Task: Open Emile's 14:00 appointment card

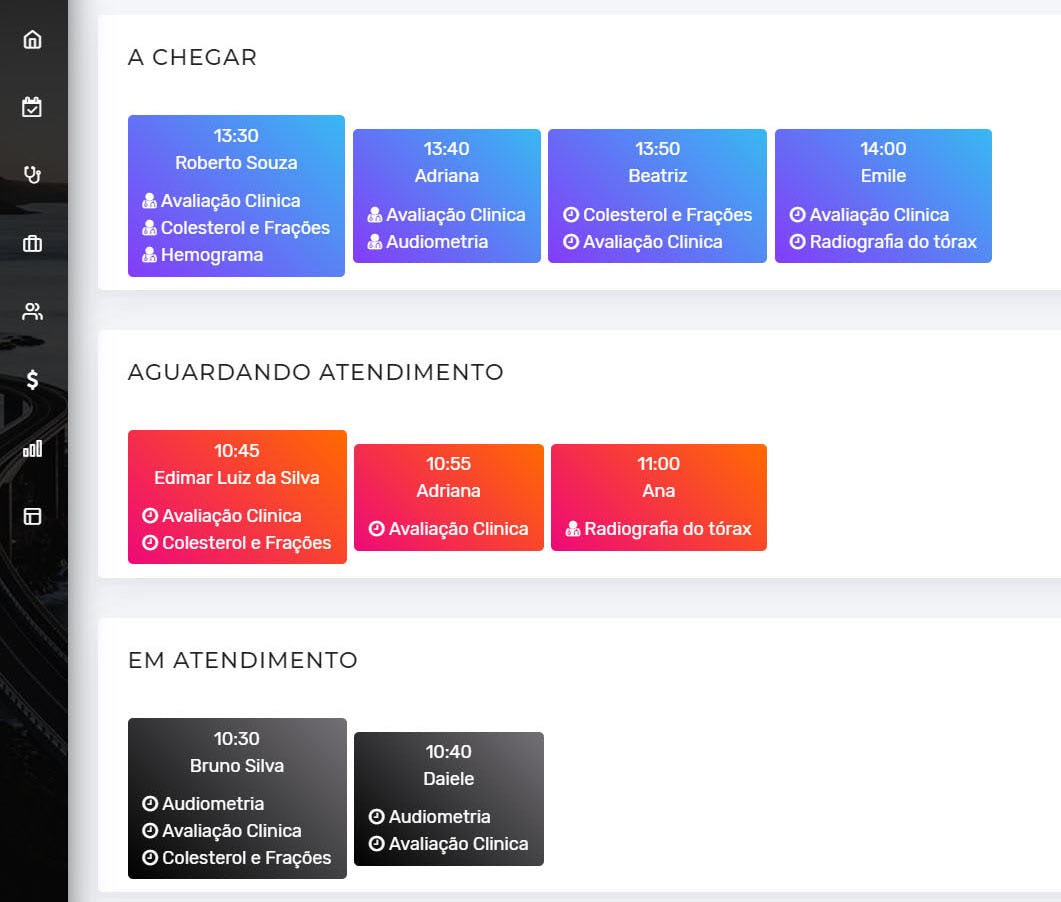Action: point(883,195)
